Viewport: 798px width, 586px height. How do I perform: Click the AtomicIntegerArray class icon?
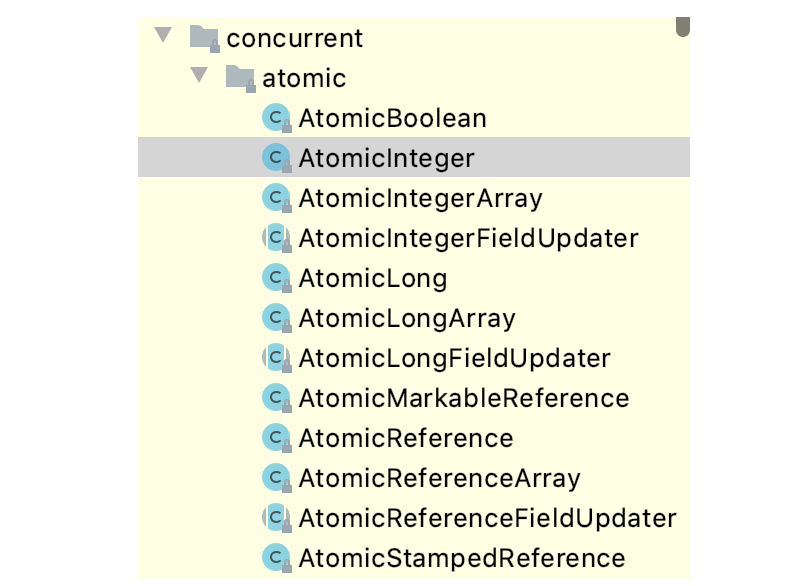[x=275, y=198]
